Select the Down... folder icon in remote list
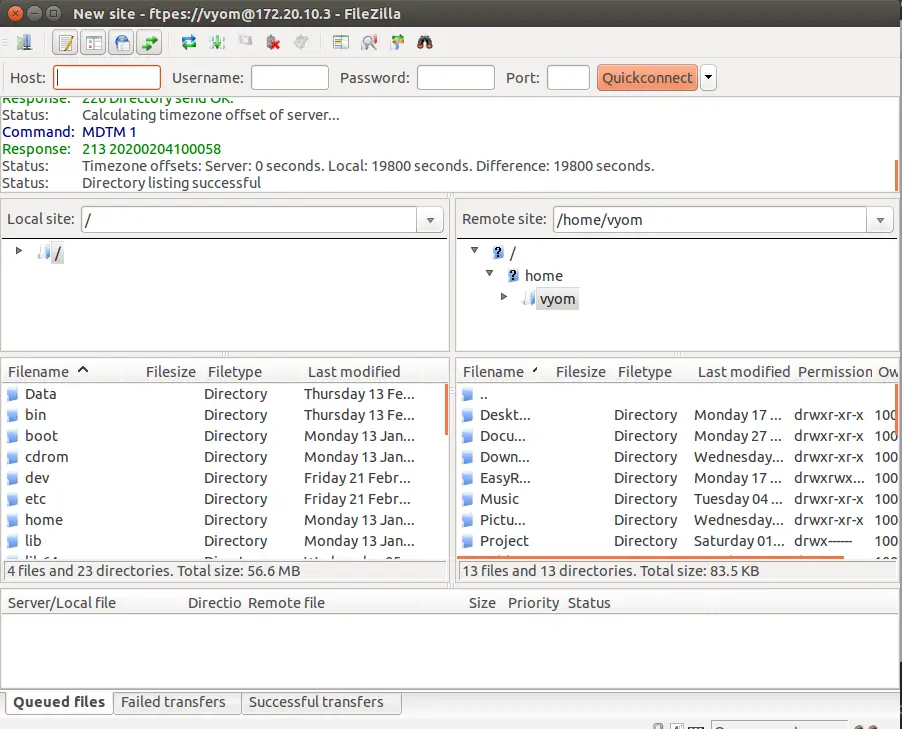This screenshot has width=902, height=729. [468, 457]
